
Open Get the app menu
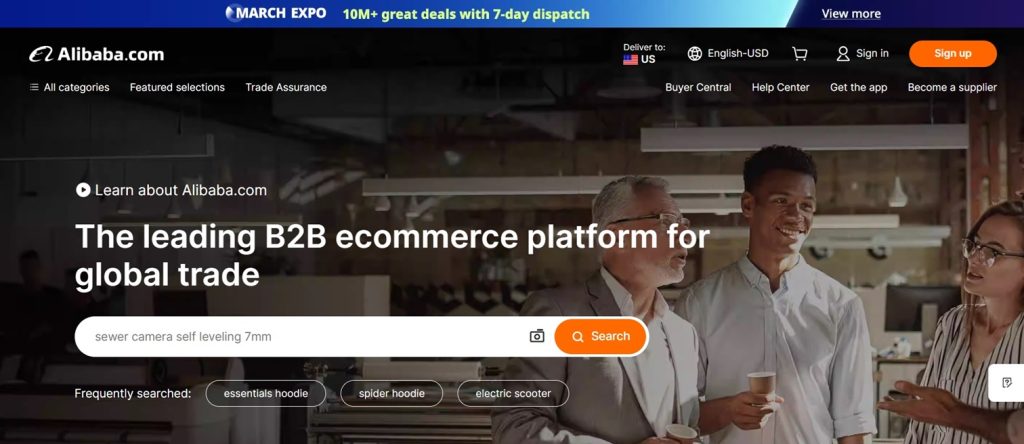pyautogui.click(x=858, y=87)
